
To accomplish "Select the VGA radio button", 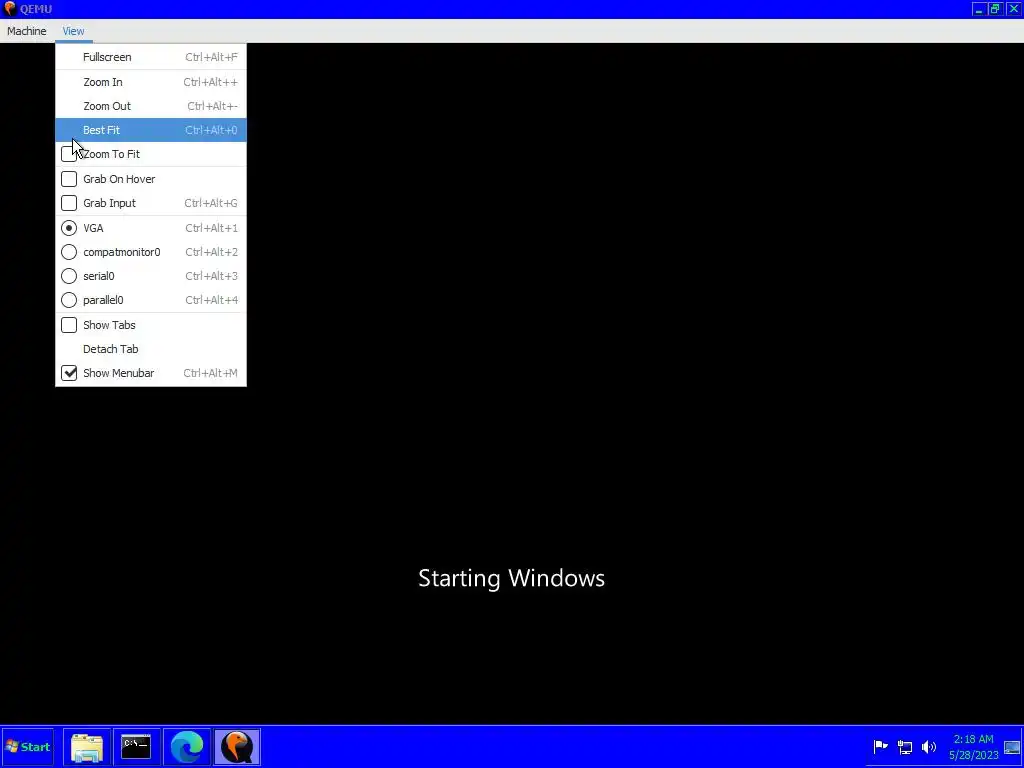I will [69, 228].
